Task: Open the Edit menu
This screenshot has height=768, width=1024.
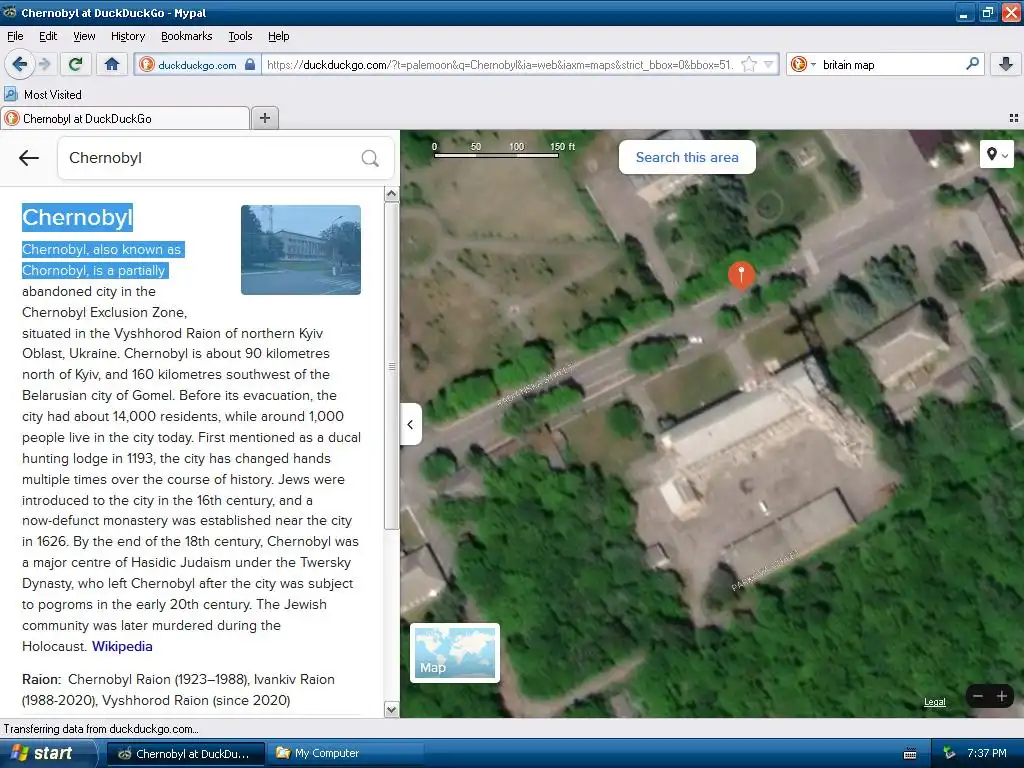Action: [48, 36]
